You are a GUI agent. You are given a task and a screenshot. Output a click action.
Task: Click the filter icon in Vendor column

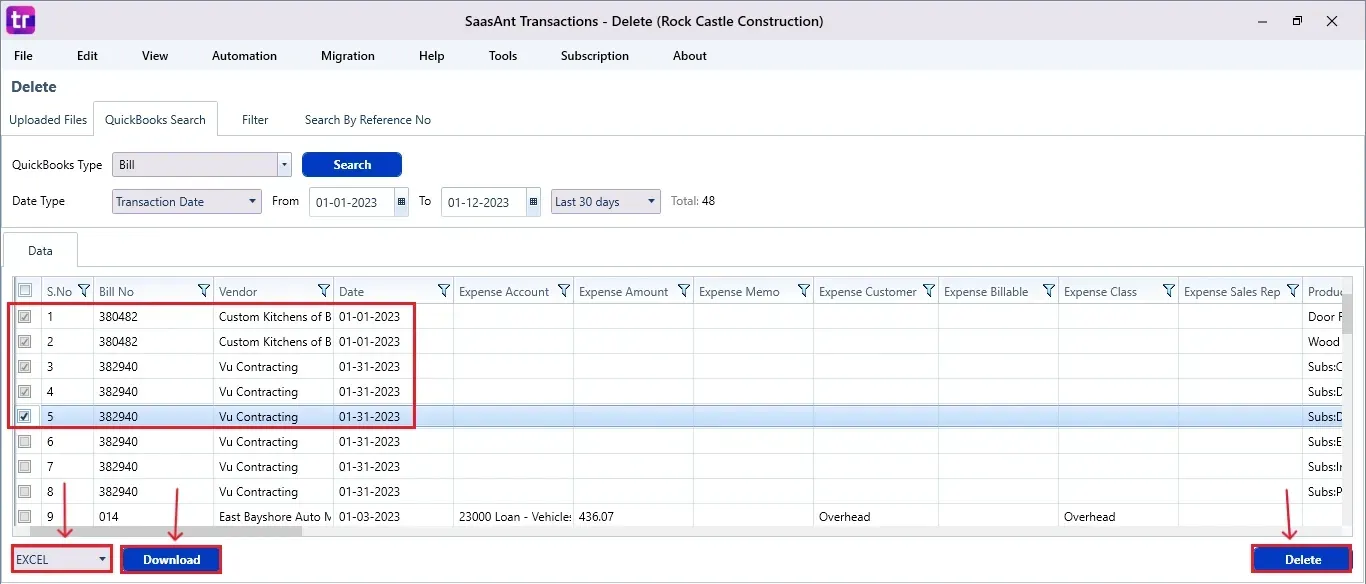click(324, 291)
